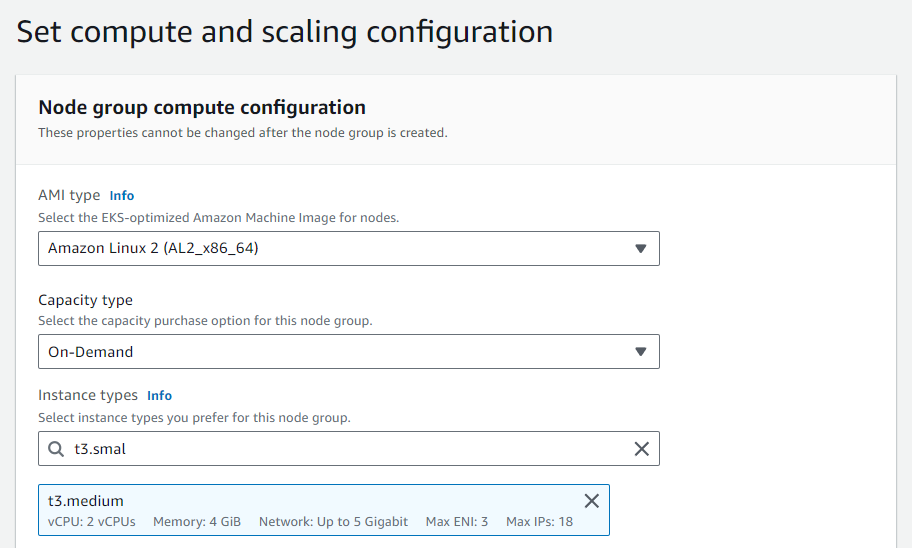912x548 pixels.
Task: Focus the instance types search field
Action: 349,449
